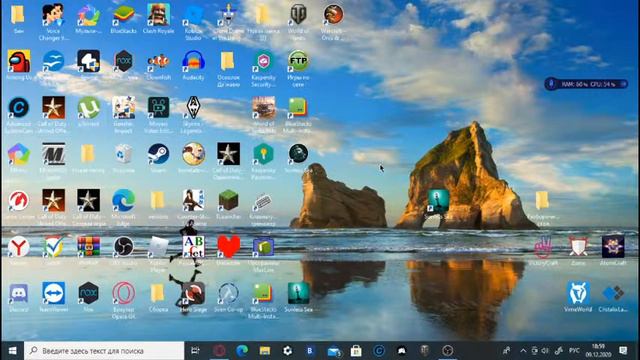Launch OBS Studio from the desktop
640x360 pixels.
(x=124, y=247)
